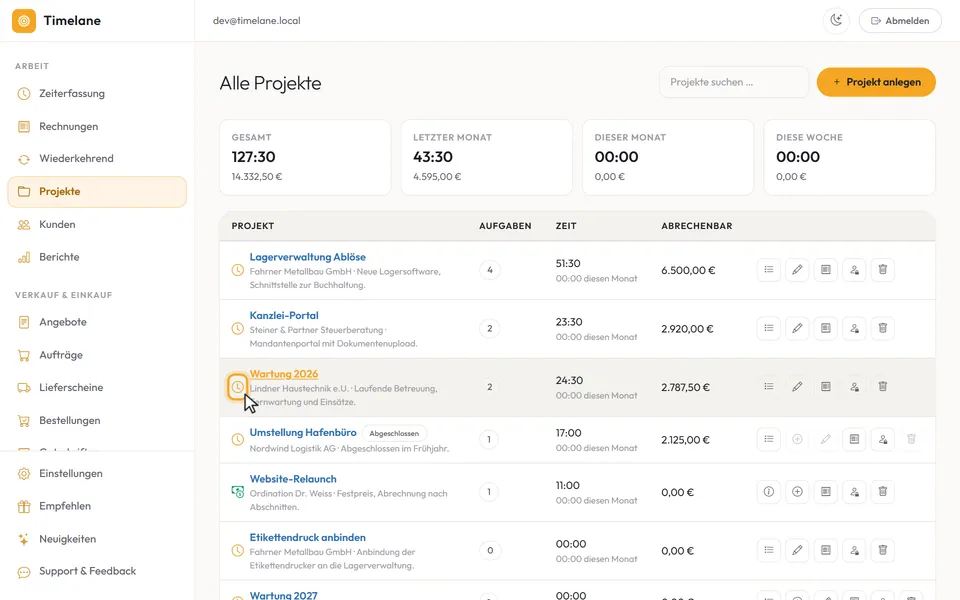Click the person-lock icon for Etikettendruck anbinden
The image size is (960, 600).
[x=854, y=550]
